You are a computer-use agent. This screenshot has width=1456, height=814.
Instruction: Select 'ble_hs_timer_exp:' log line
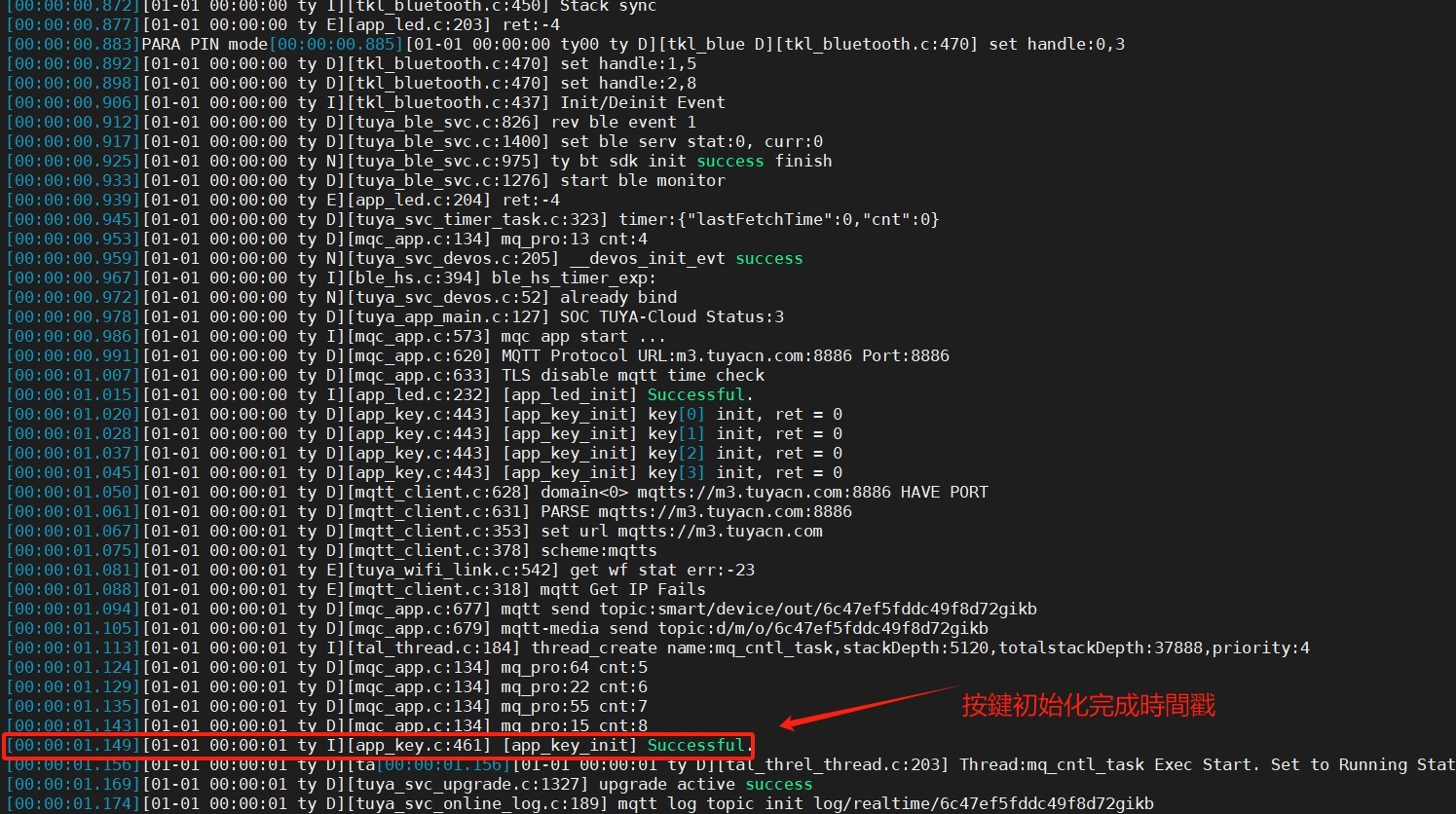574,277
